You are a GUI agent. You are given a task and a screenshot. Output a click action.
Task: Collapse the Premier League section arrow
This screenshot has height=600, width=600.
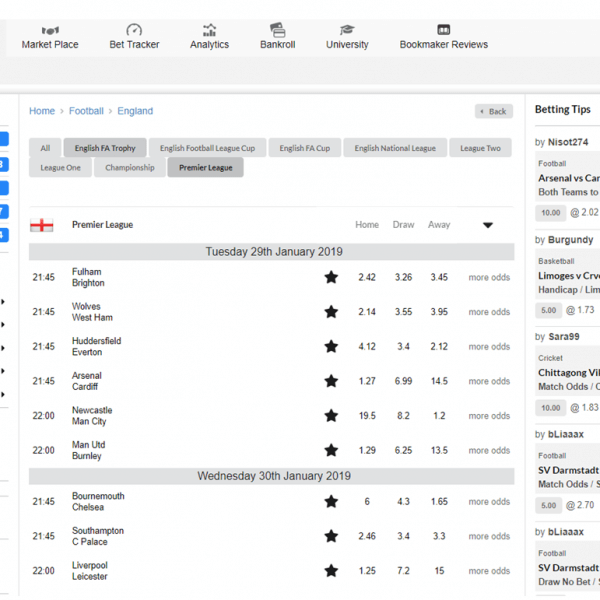point(488,225)
